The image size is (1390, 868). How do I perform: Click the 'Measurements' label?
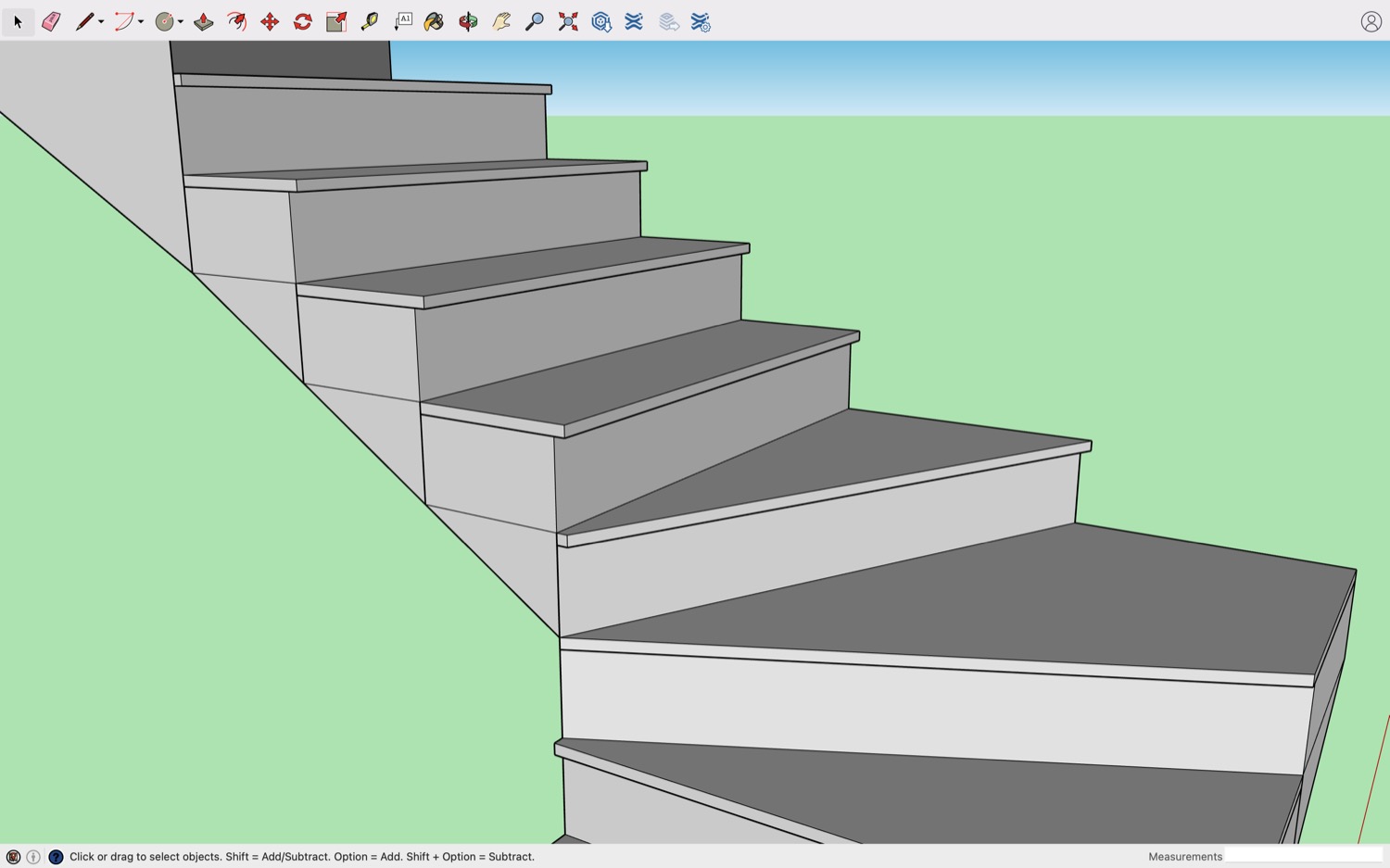(x=1185, y=857)
